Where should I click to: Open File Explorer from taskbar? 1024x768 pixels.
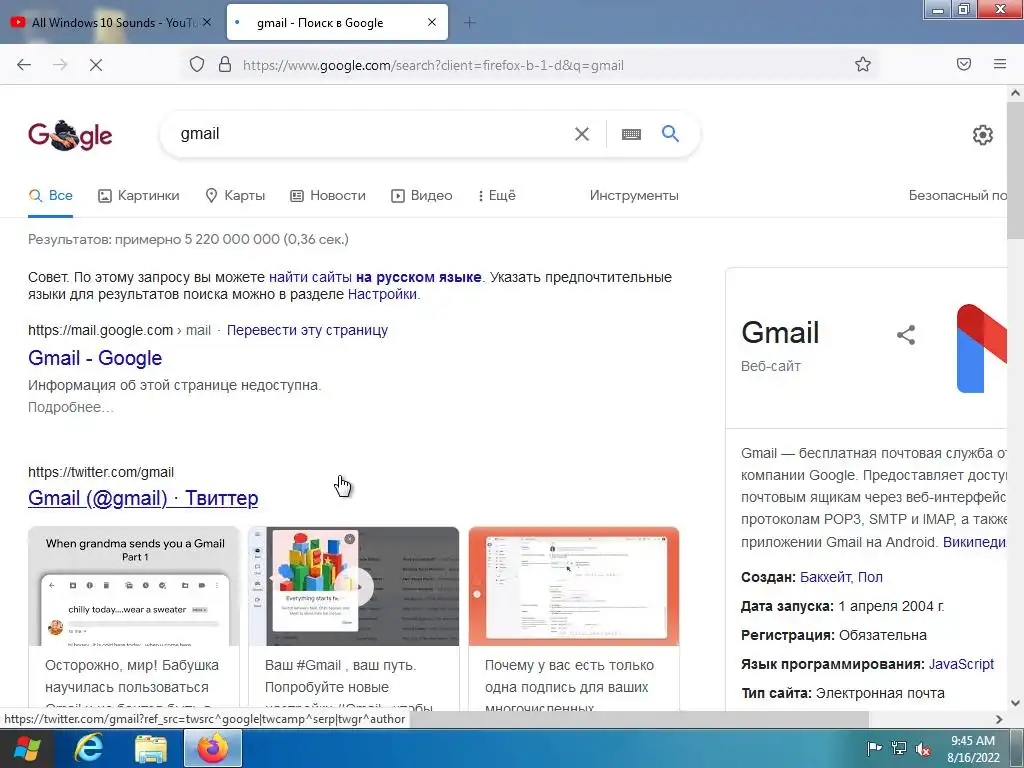pyautogui.click(x=151, y=748)
